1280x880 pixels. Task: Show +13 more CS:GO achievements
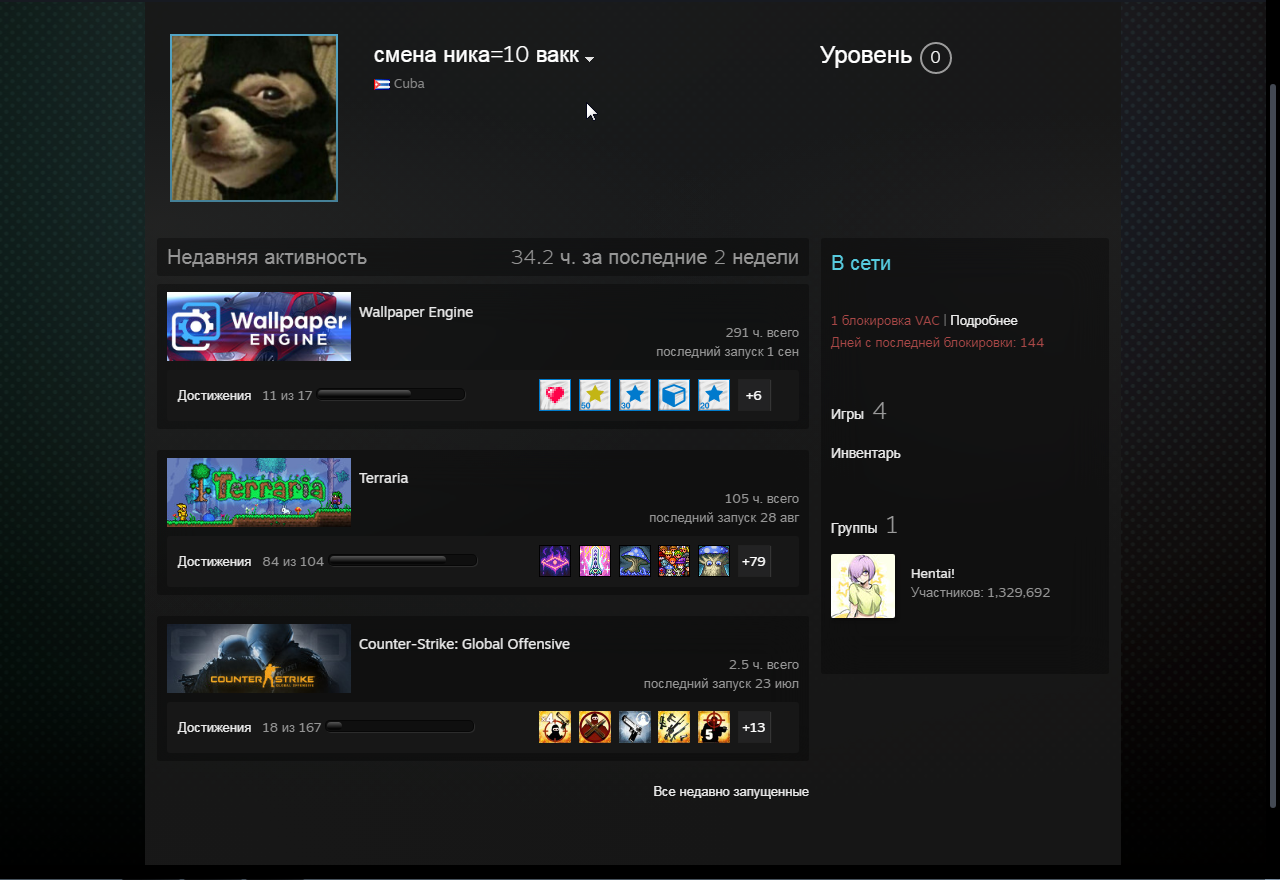[x=754, y=727]
